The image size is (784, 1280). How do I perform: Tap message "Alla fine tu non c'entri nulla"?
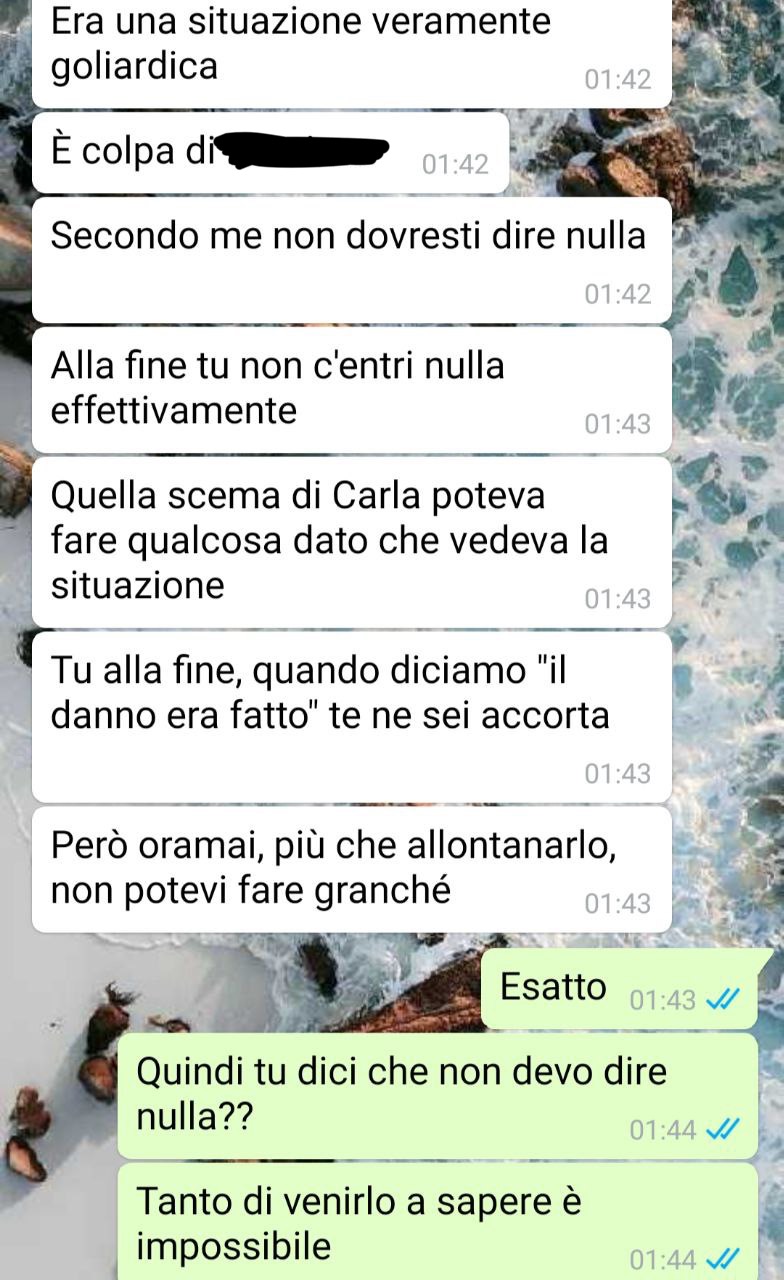(352, 389)
